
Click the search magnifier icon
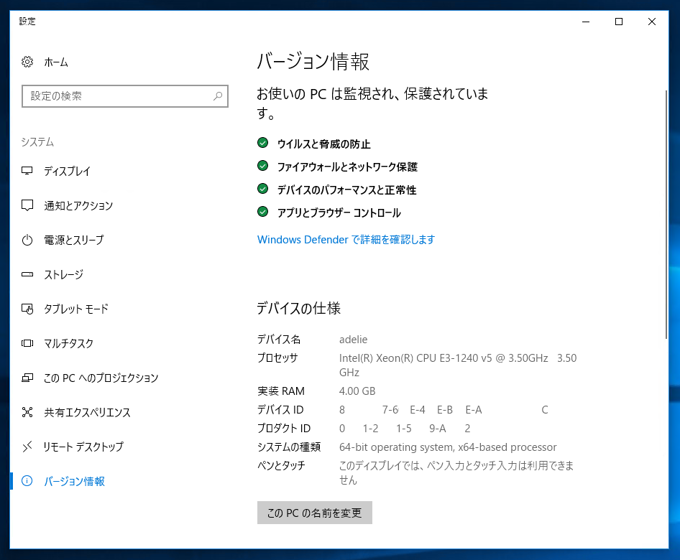coord(218,96)
